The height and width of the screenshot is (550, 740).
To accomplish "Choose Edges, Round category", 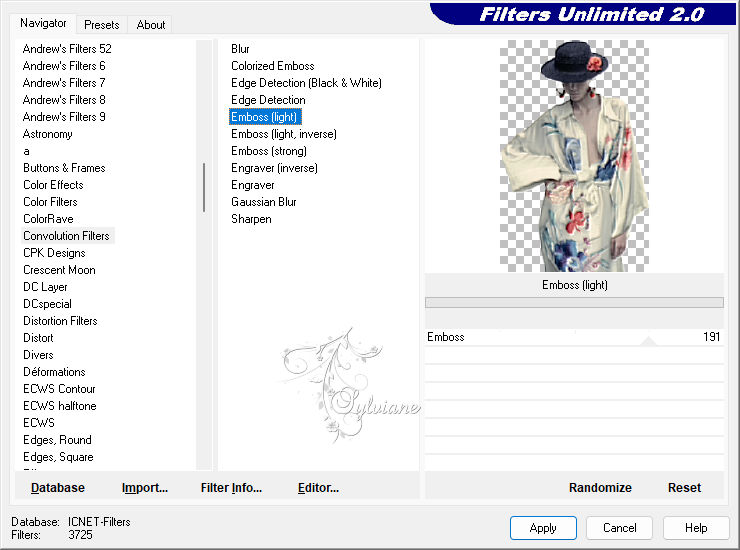I will pos(58,440).
